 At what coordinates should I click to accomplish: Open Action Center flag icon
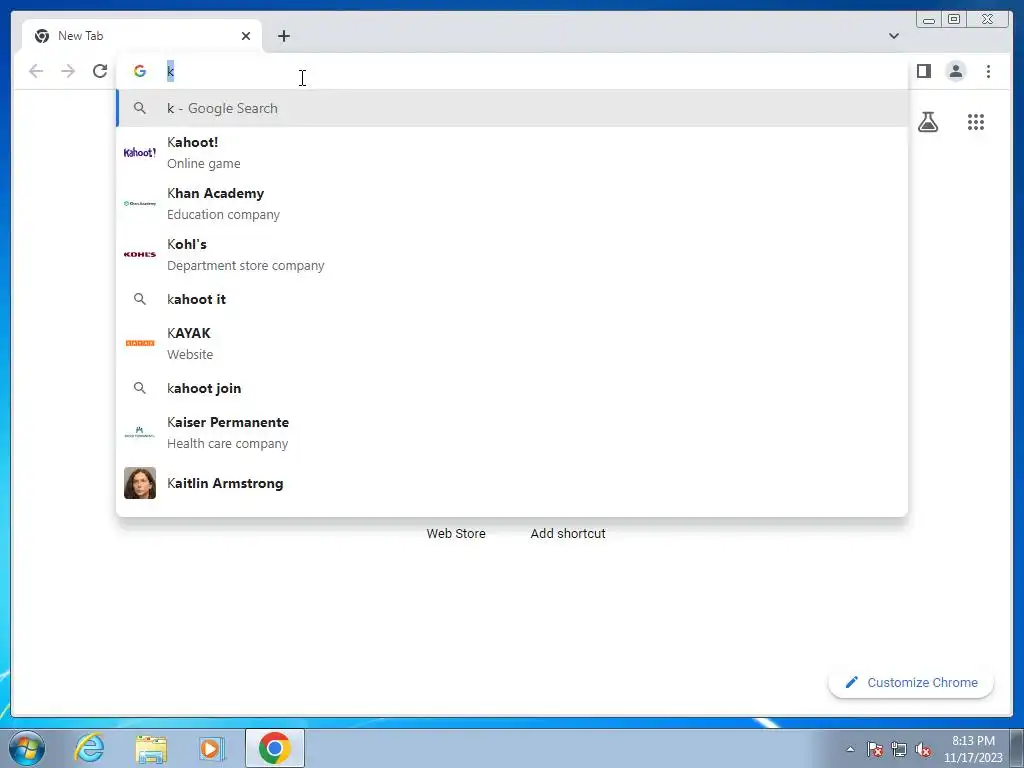[x=875, y=749]
